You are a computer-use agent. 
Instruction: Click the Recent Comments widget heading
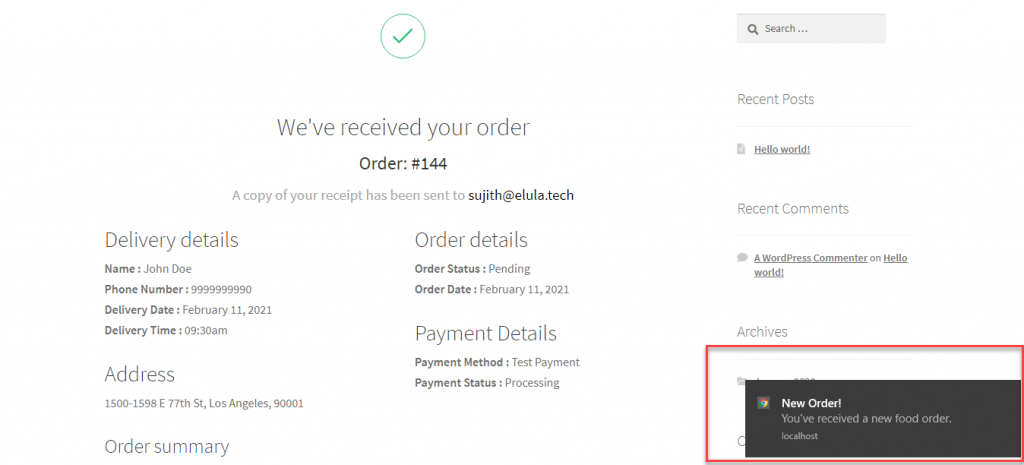click(793, 209)
